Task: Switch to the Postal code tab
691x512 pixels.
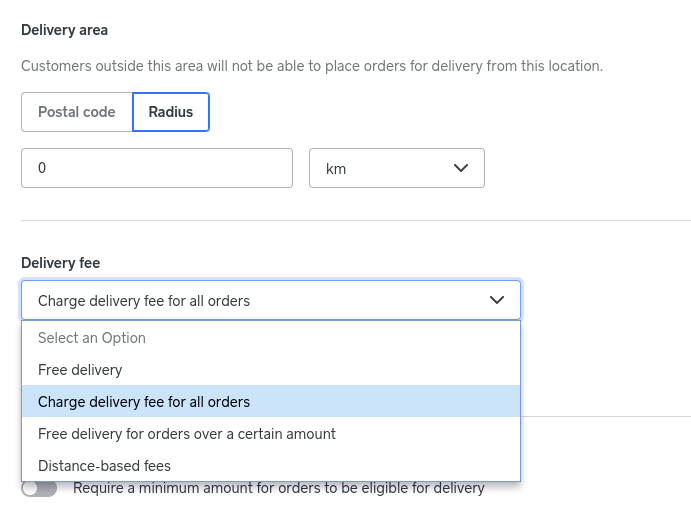Action: pyautogui.click(x=77, y=112)
